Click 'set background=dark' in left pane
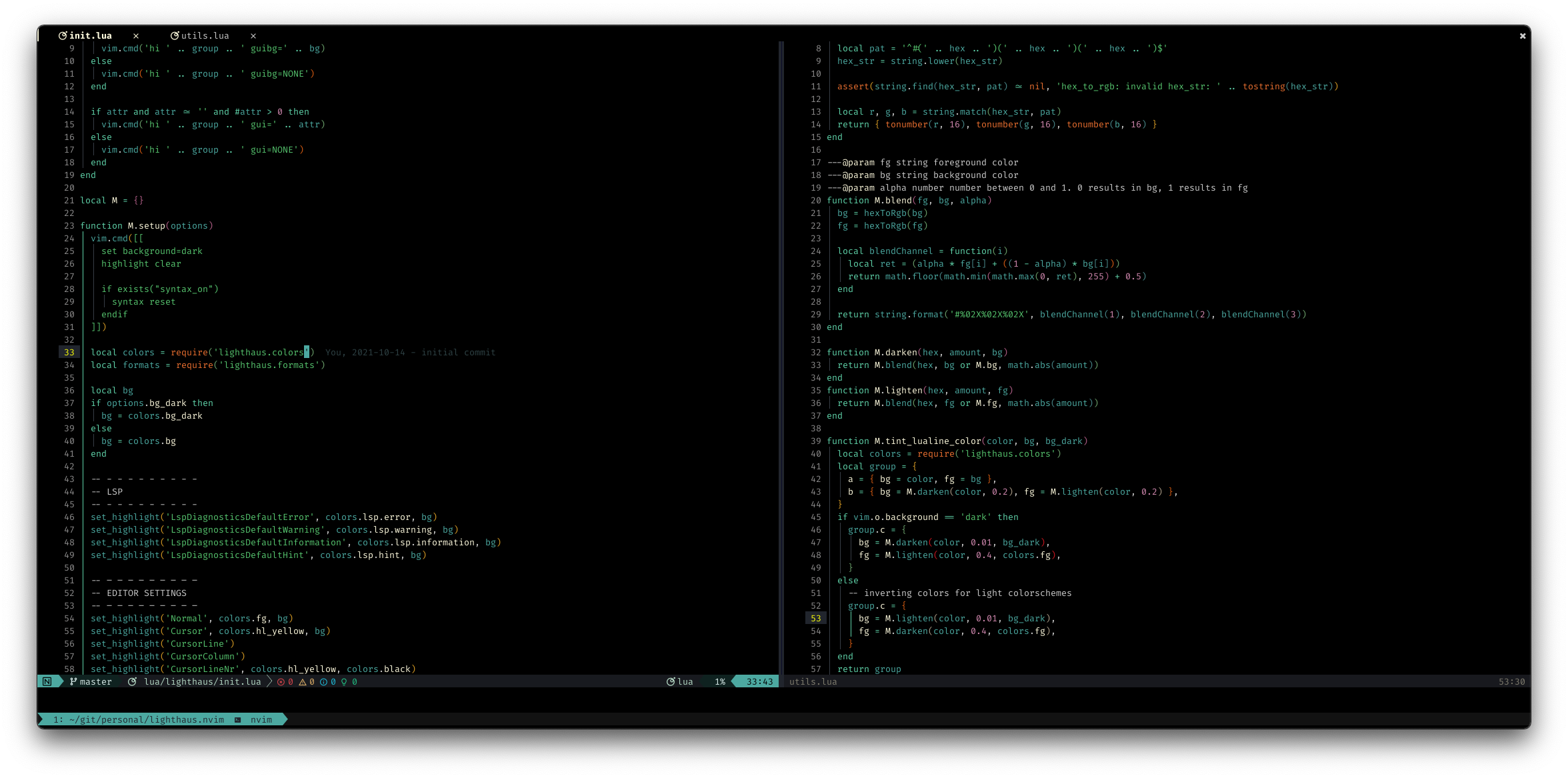The height and width of the screenshot is (778, 1568). (x=152, y=251)
